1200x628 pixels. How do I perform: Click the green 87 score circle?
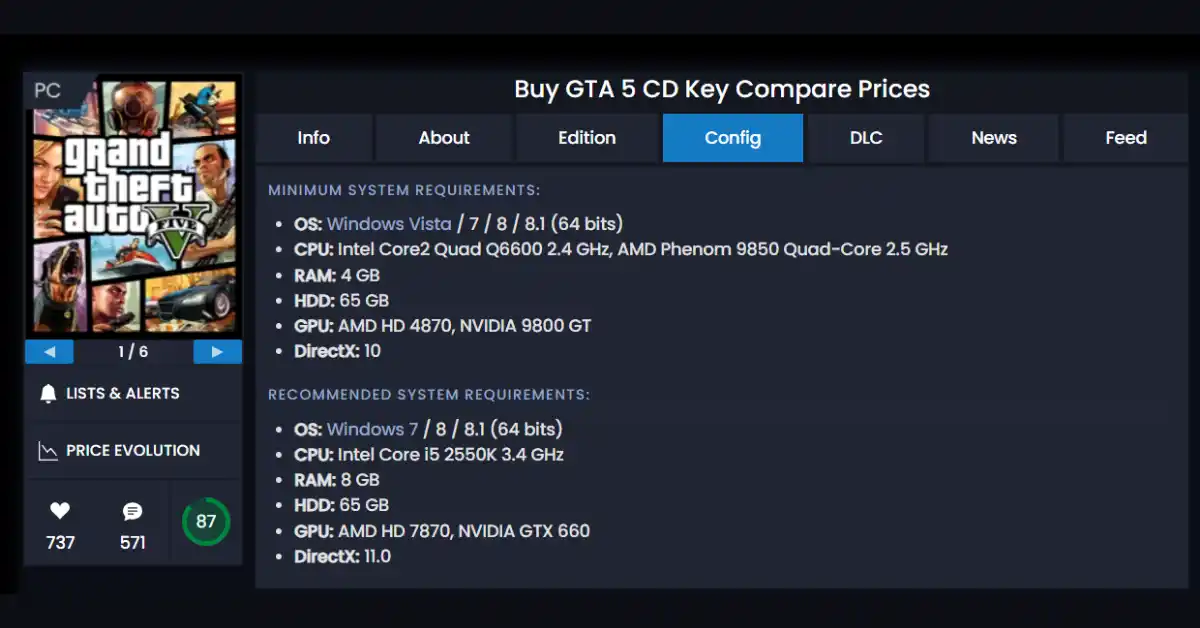206,522
